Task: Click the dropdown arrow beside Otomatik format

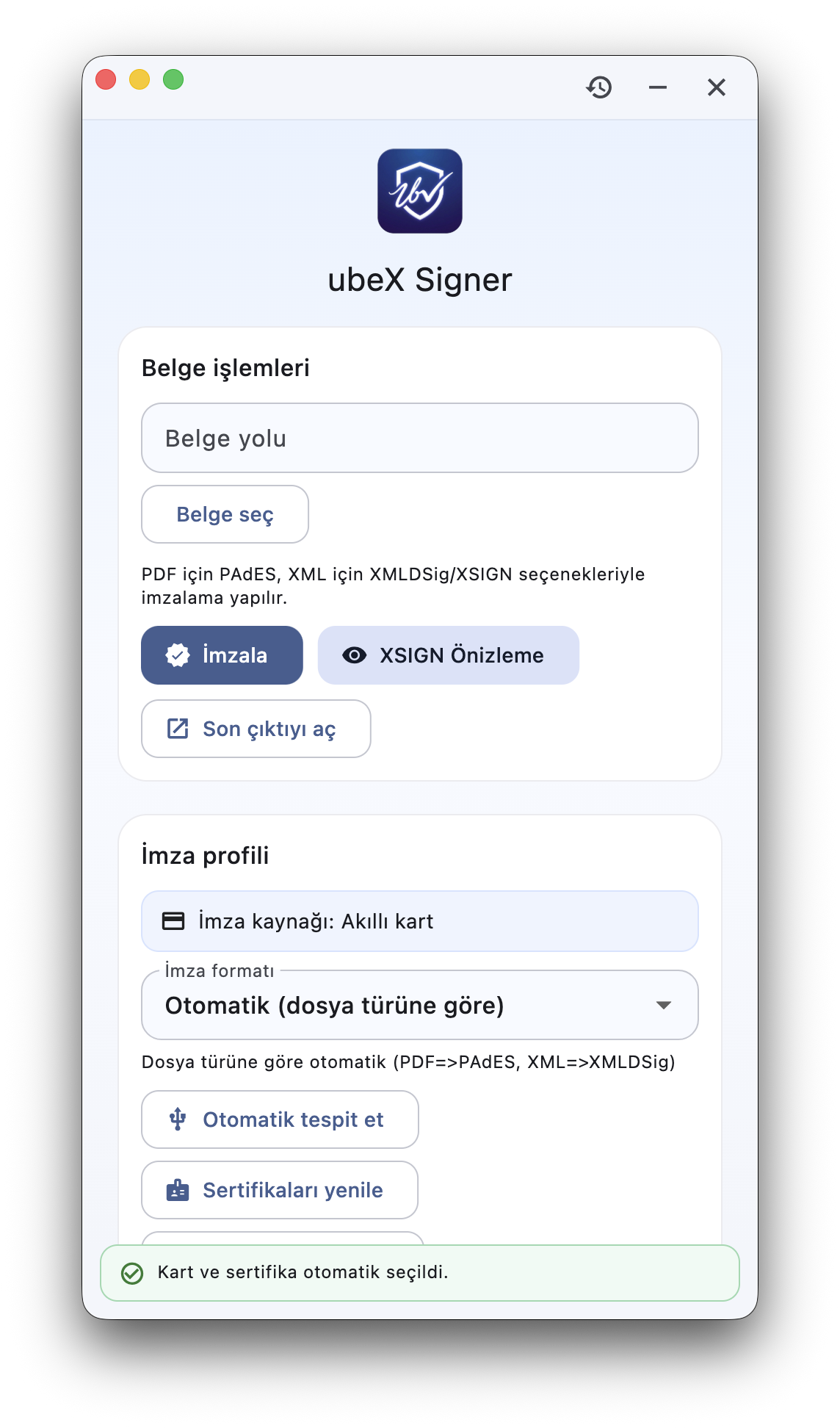Action: pyautogui.click(x=664, y=1005)
